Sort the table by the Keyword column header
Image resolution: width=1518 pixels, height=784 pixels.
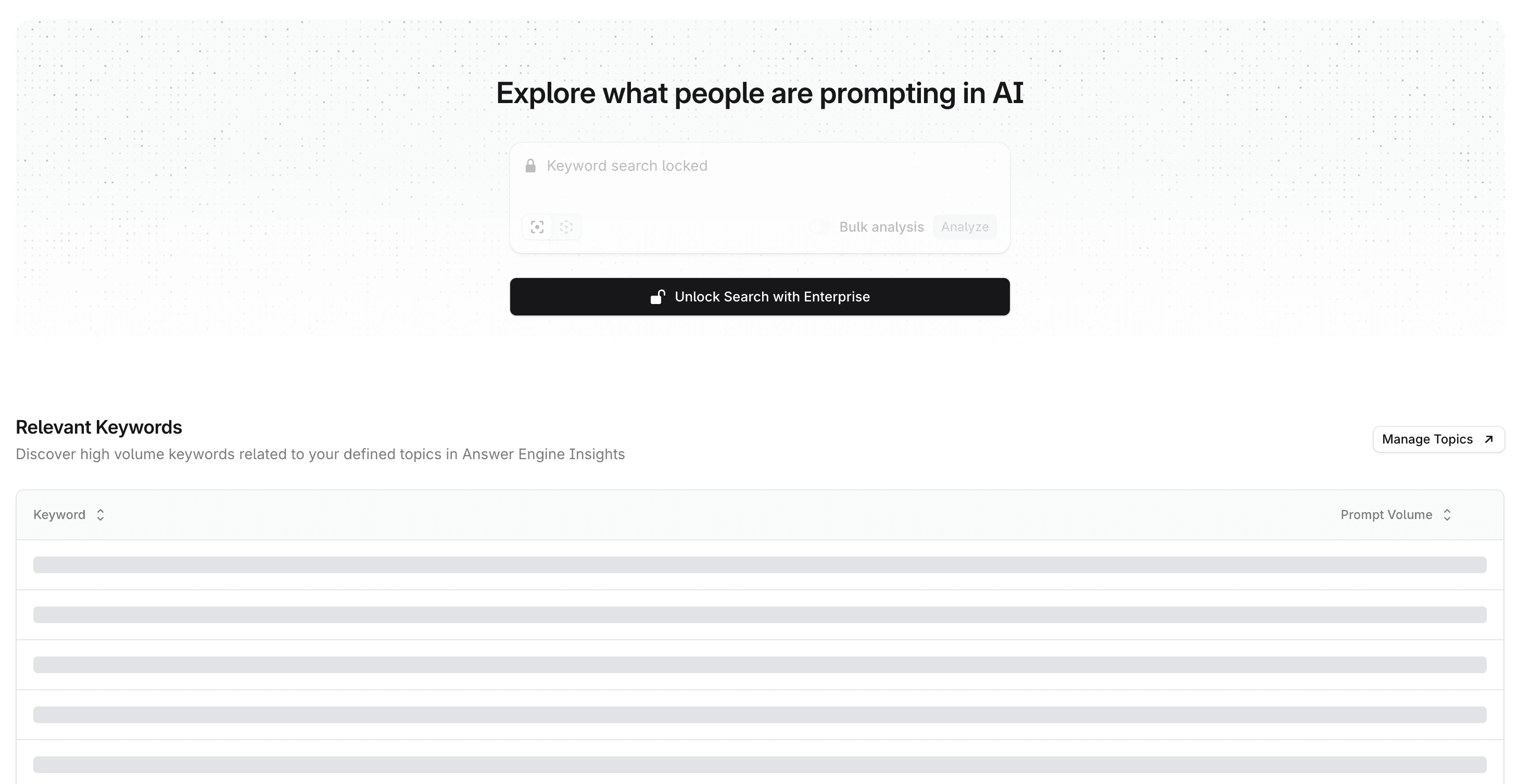pos(59,514)
